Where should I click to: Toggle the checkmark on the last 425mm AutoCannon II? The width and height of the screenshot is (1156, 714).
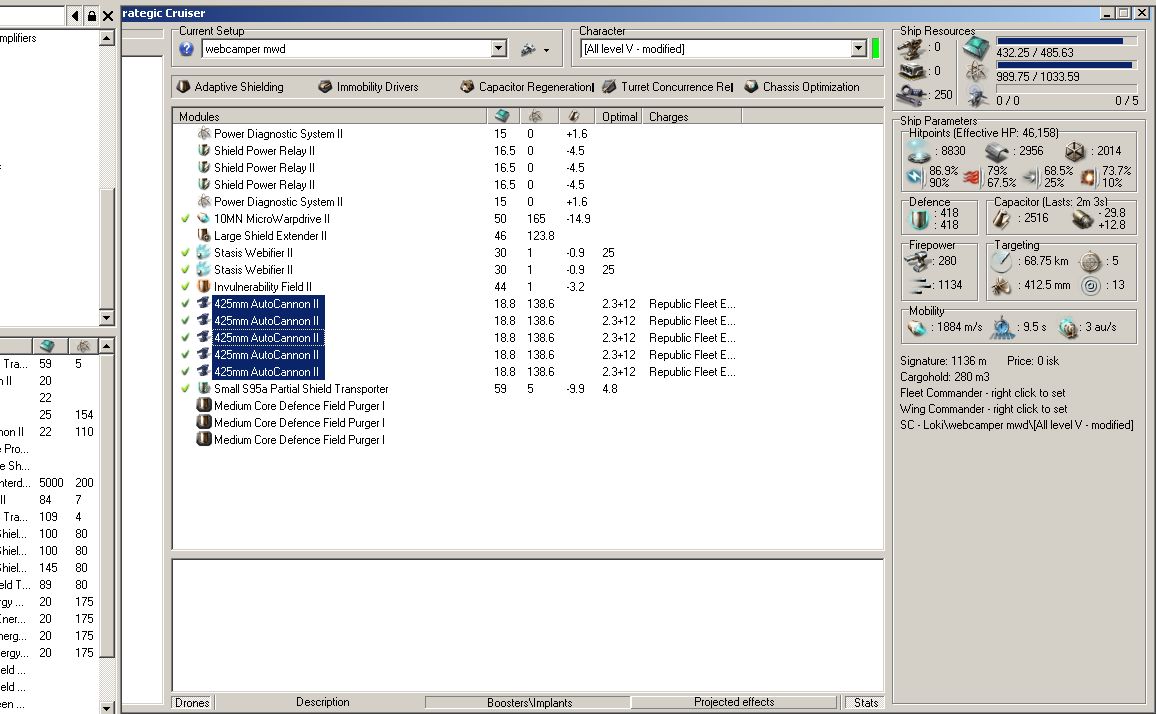[x=186, y=372]
